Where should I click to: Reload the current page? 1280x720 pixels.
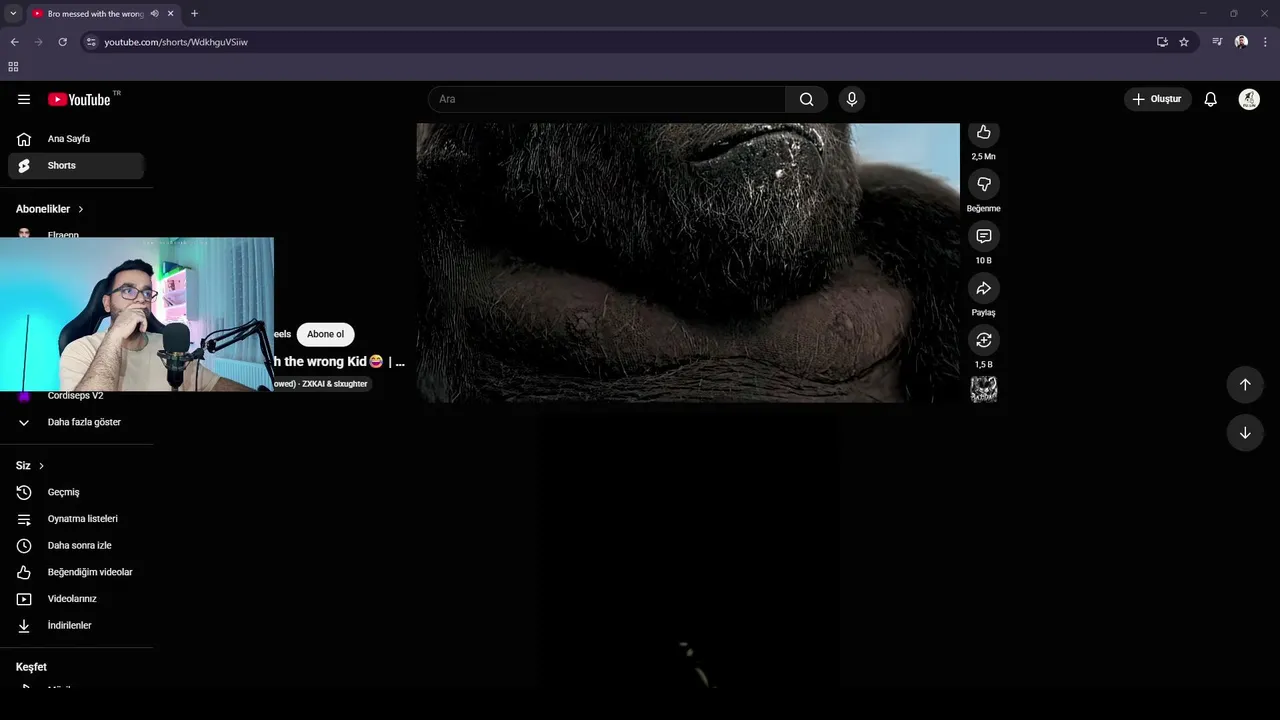click(x=62, y=42)
